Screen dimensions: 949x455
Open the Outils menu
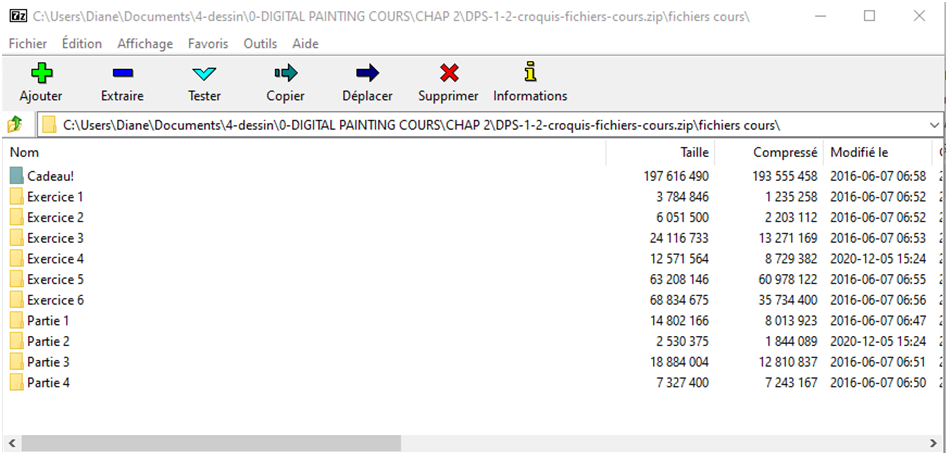click(x=260, y=44)
